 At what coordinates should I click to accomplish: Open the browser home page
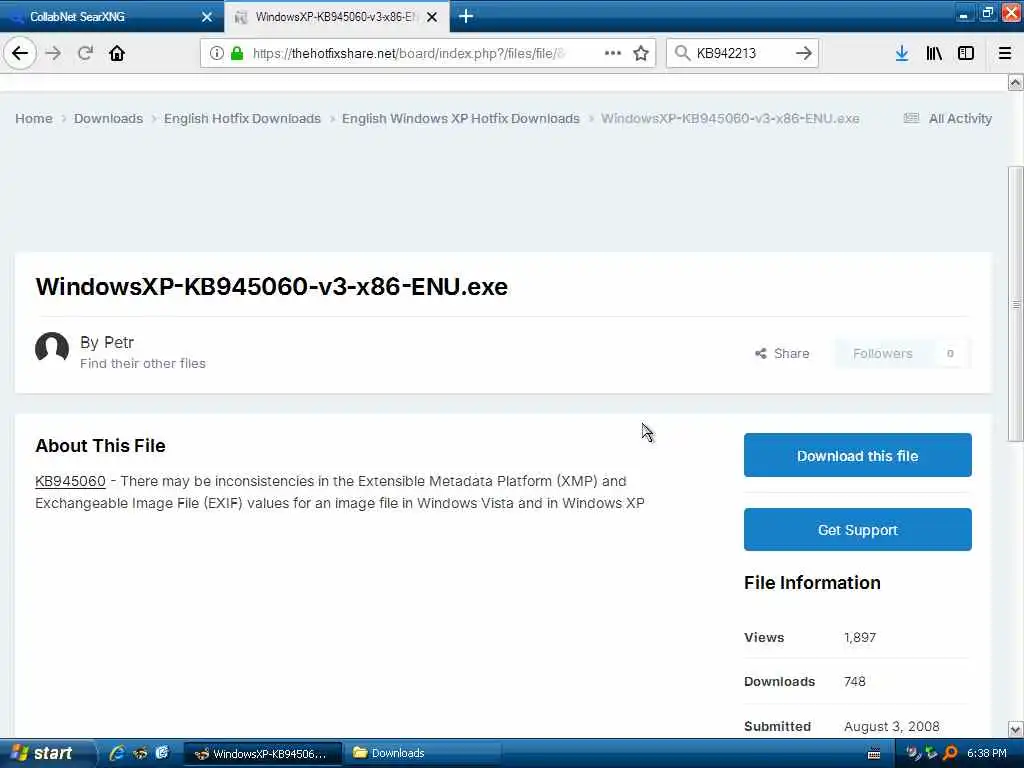pos(117,53)
